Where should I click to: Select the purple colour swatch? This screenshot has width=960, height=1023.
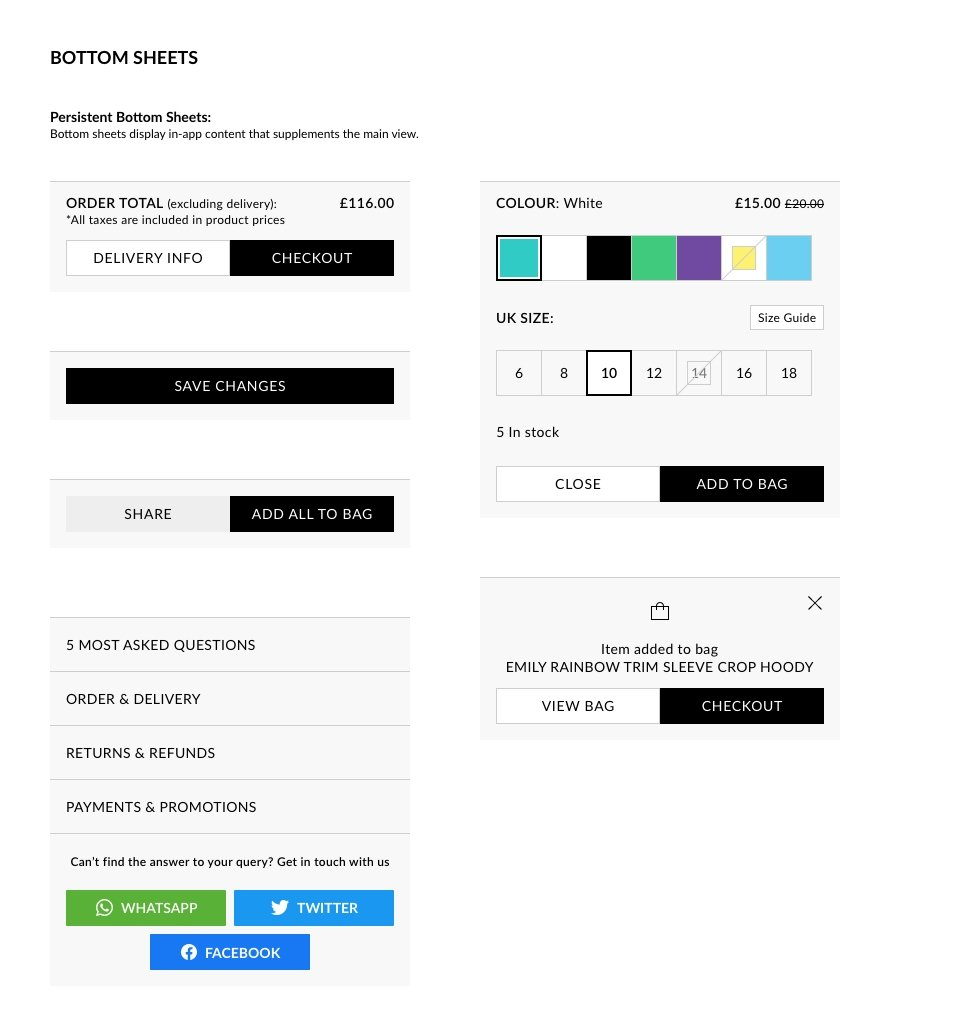699,258
